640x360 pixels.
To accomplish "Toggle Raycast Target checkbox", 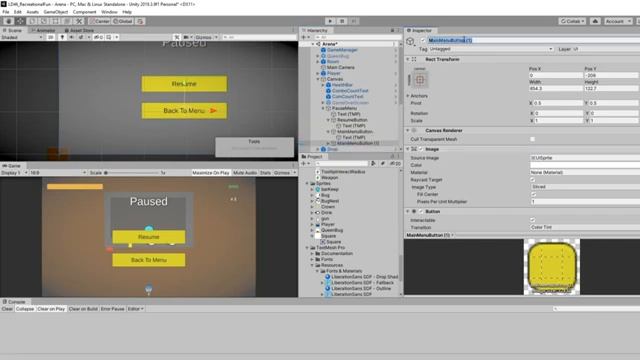I will [x=532, y=180].
